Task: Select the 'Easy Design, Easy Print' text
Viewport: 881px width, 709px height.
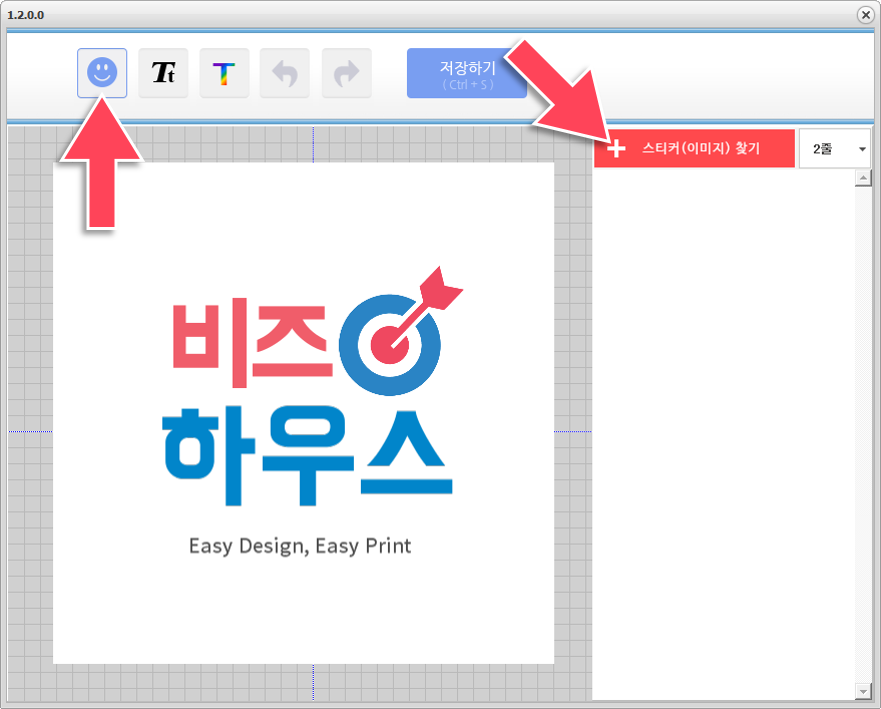Action: 300,546
